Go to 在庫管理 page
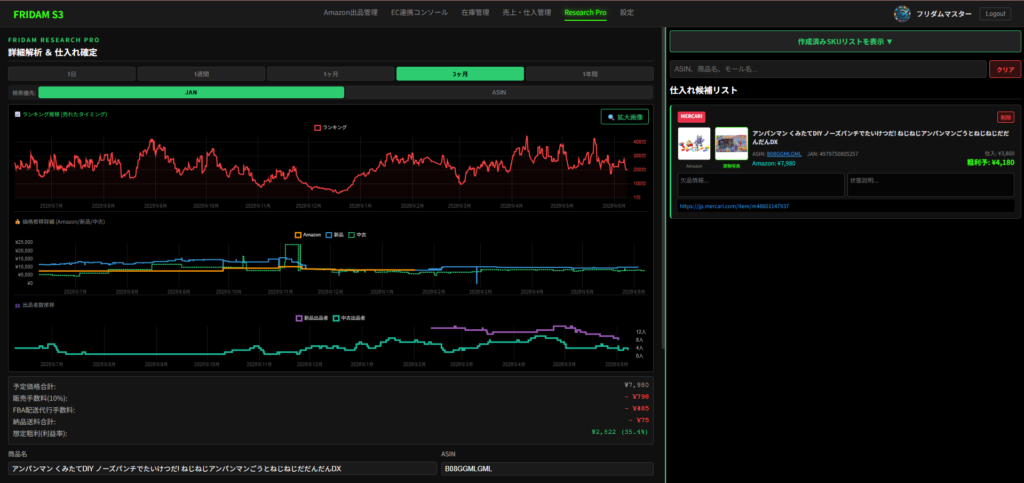The image size is (1024, 483). click(475, 12)
